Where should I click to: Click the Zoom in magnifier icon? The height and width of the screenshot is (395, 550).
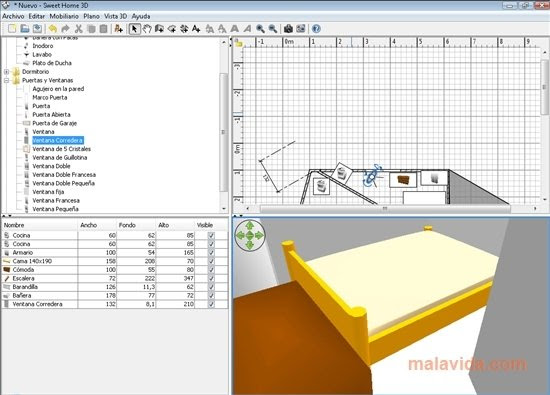point(260,29)
